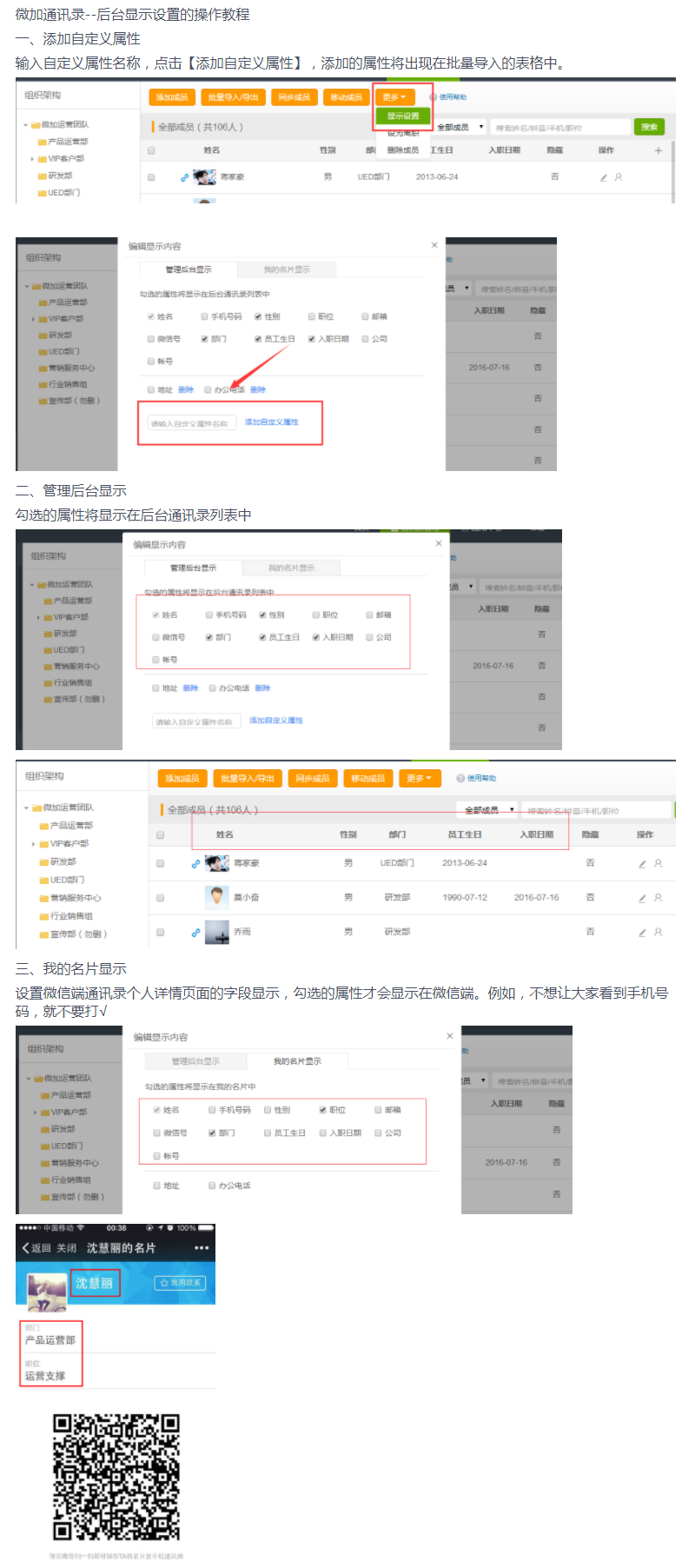Click 宣传部(勿删) folder in tree beside 莫小奇's list
Image resolution: width=695 pixels, height=1568 pixels.
pos(73,934)
